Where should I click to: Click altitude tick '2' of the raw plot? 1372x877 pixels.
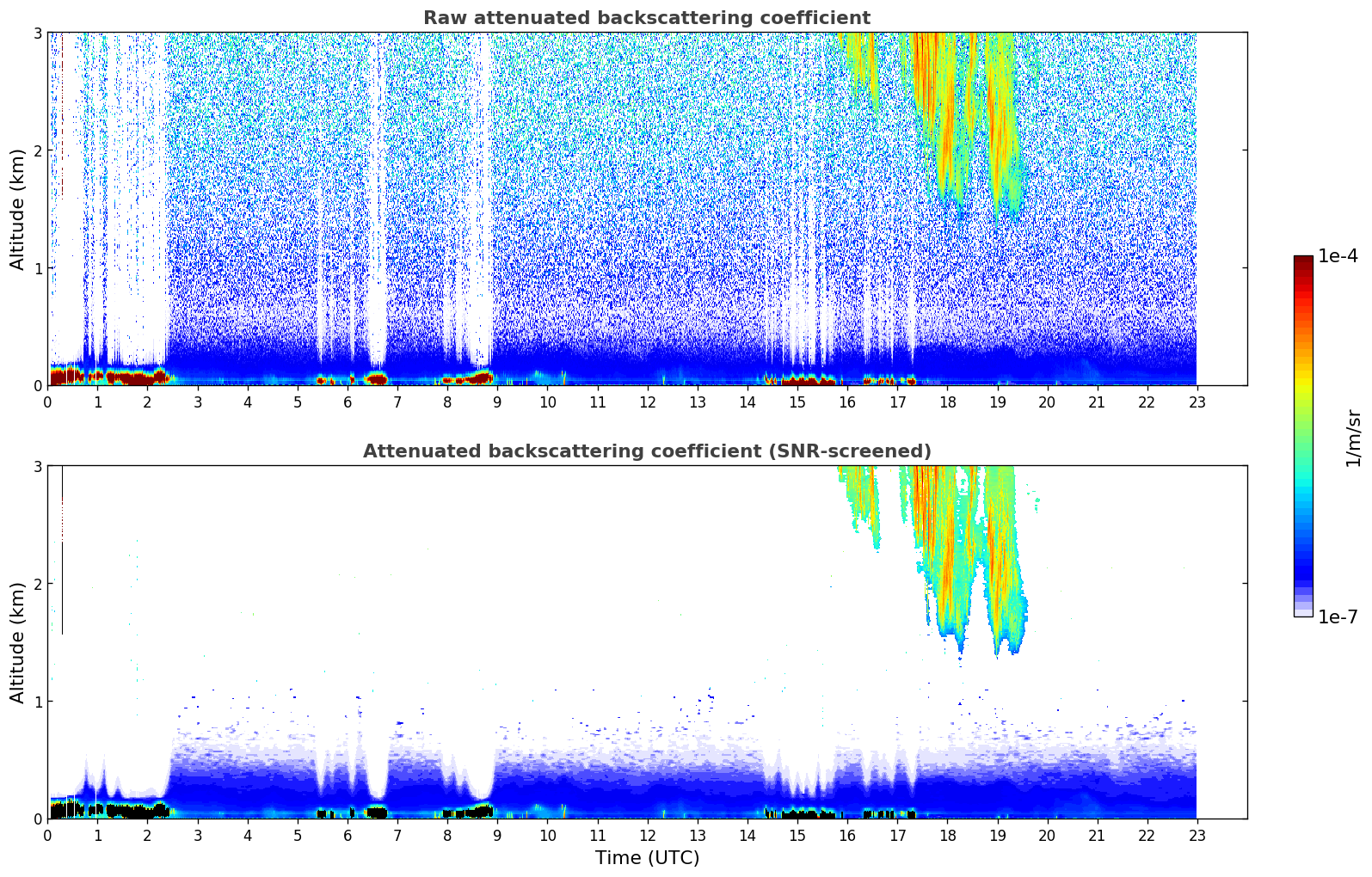(x=38, y=150)
